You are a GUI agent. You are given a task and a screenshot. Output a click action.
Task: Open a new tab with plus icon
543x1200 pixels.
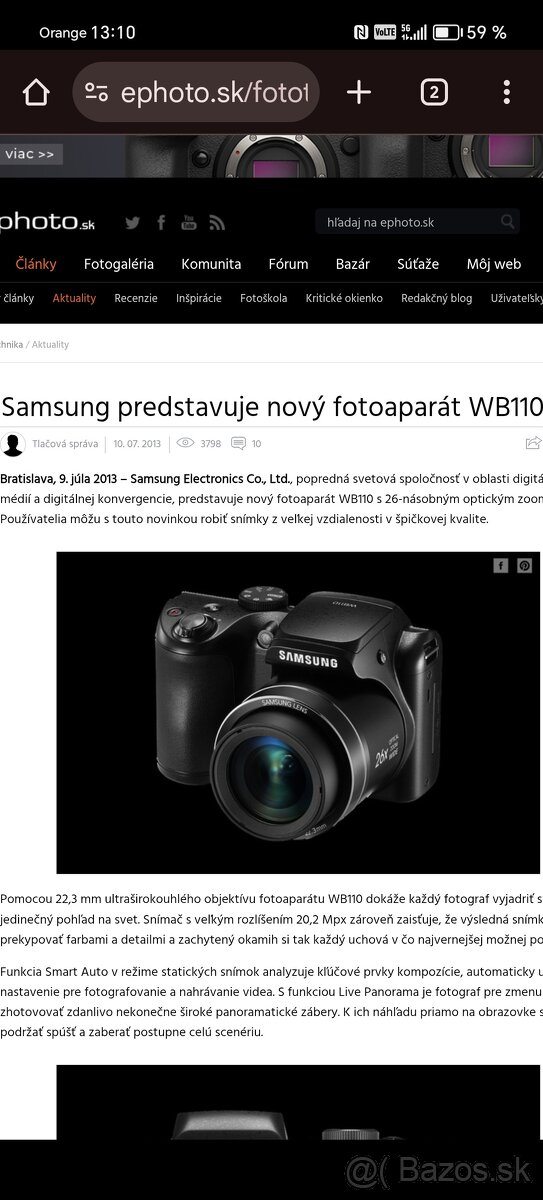358,93
